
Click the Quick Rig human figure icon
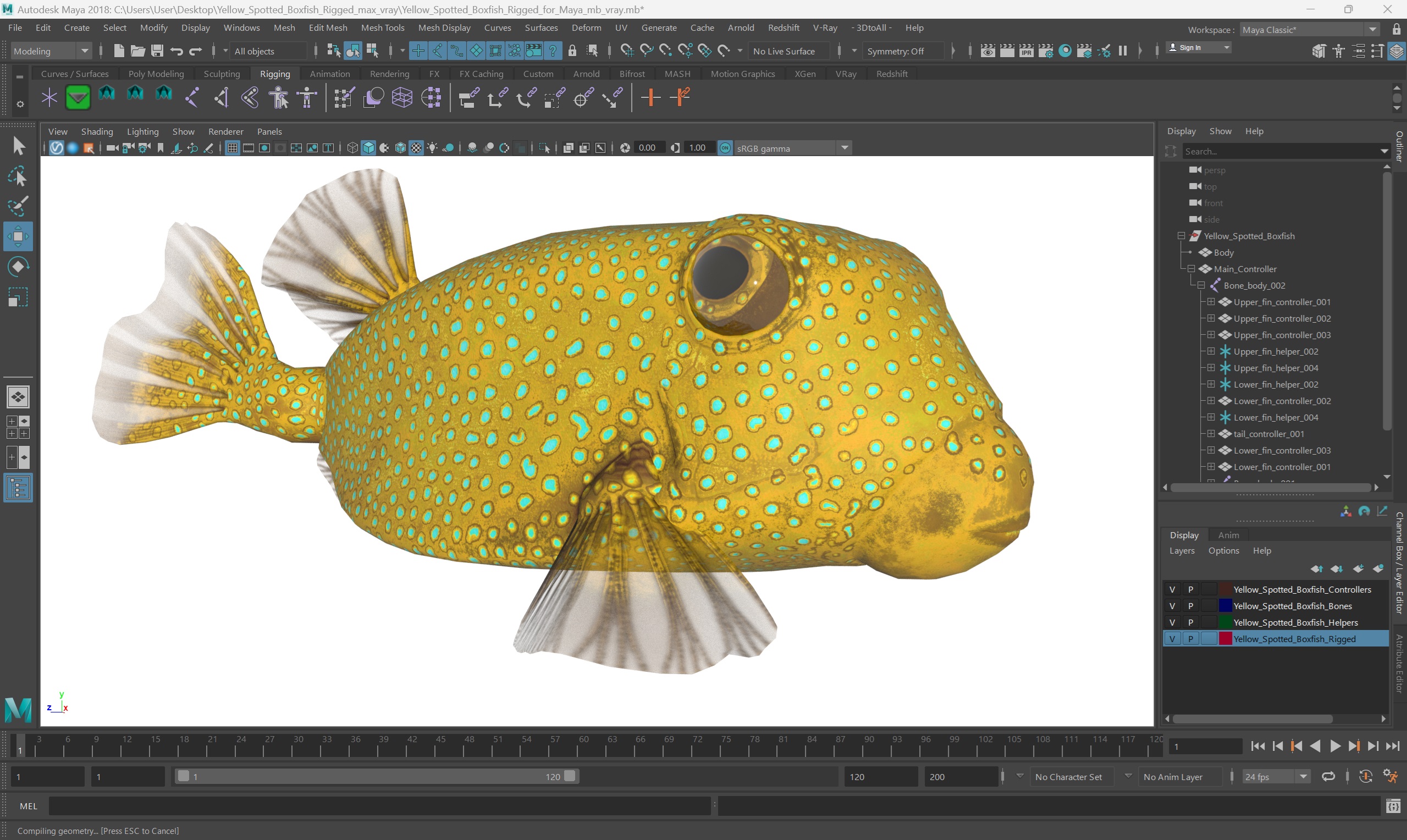(x=278, y=97)
